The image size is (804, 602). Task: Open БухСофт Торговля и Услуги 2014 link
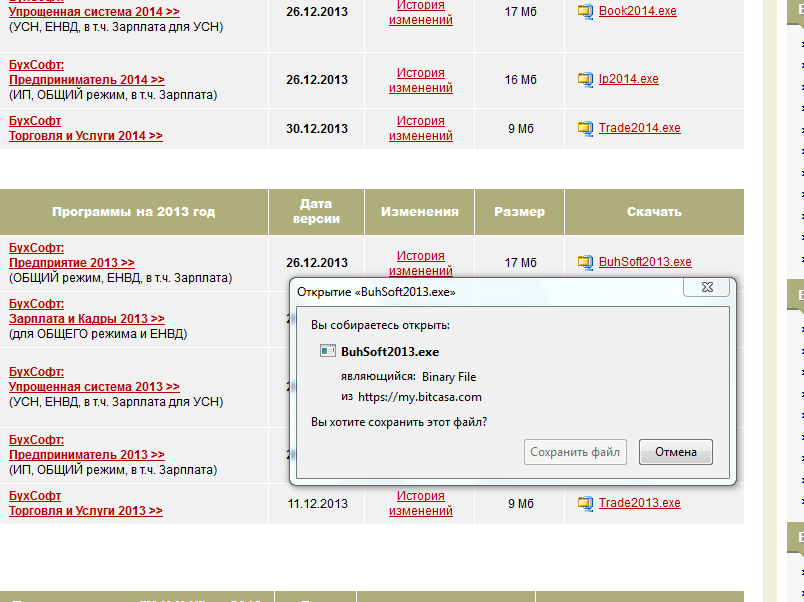(x=86, y=128)
